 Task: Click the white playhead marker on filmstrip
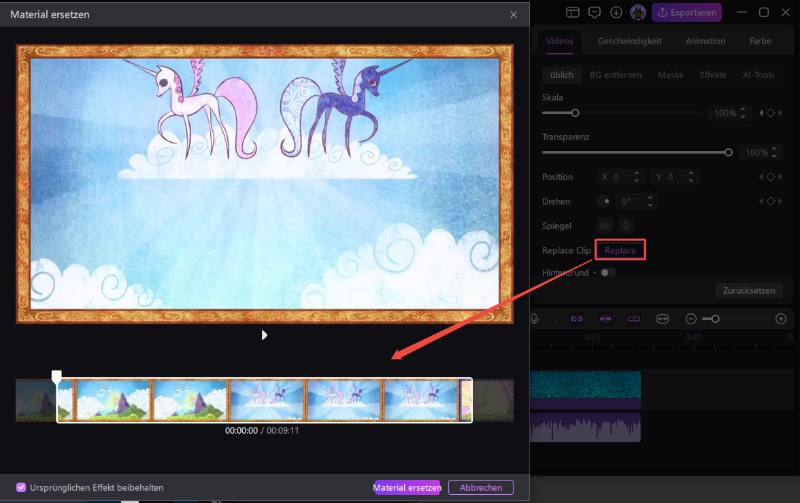[57, 376]
